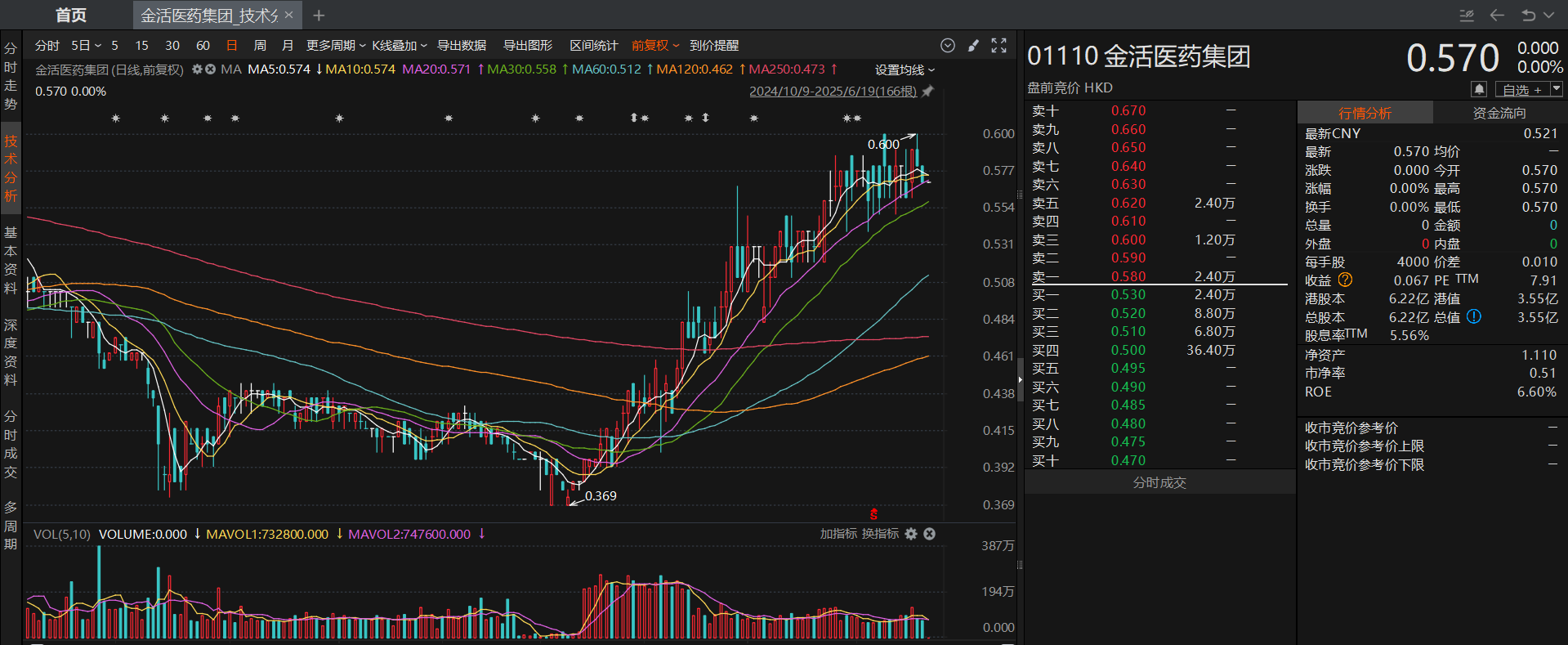Open the drawing brush tool
The width and height of the screenshot is (1568, 645).
pyautogui.click(x=973, y=46)
